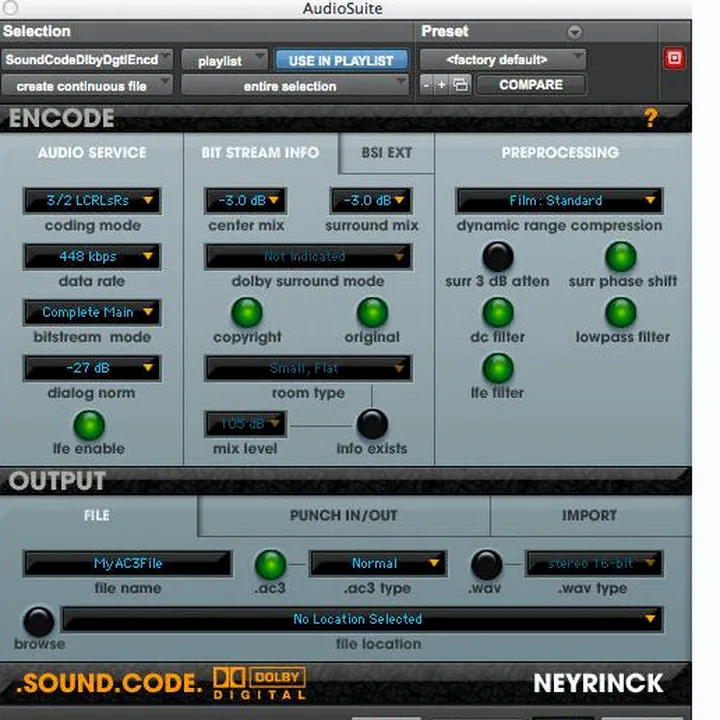Open the factory default preset dropdown
Screen dimensions: 720x720
coord(503,60)
